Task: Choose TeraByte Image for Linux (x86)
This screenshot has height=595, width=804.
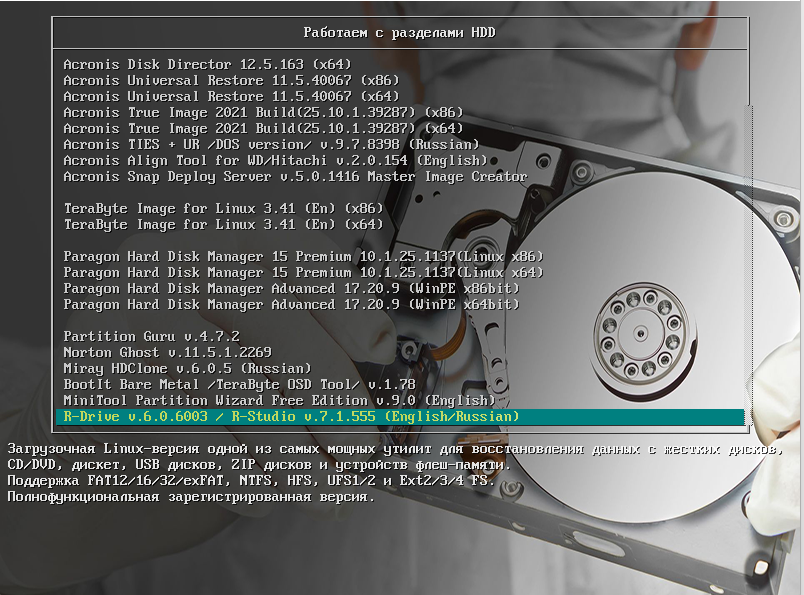Action: pos(222,208)
